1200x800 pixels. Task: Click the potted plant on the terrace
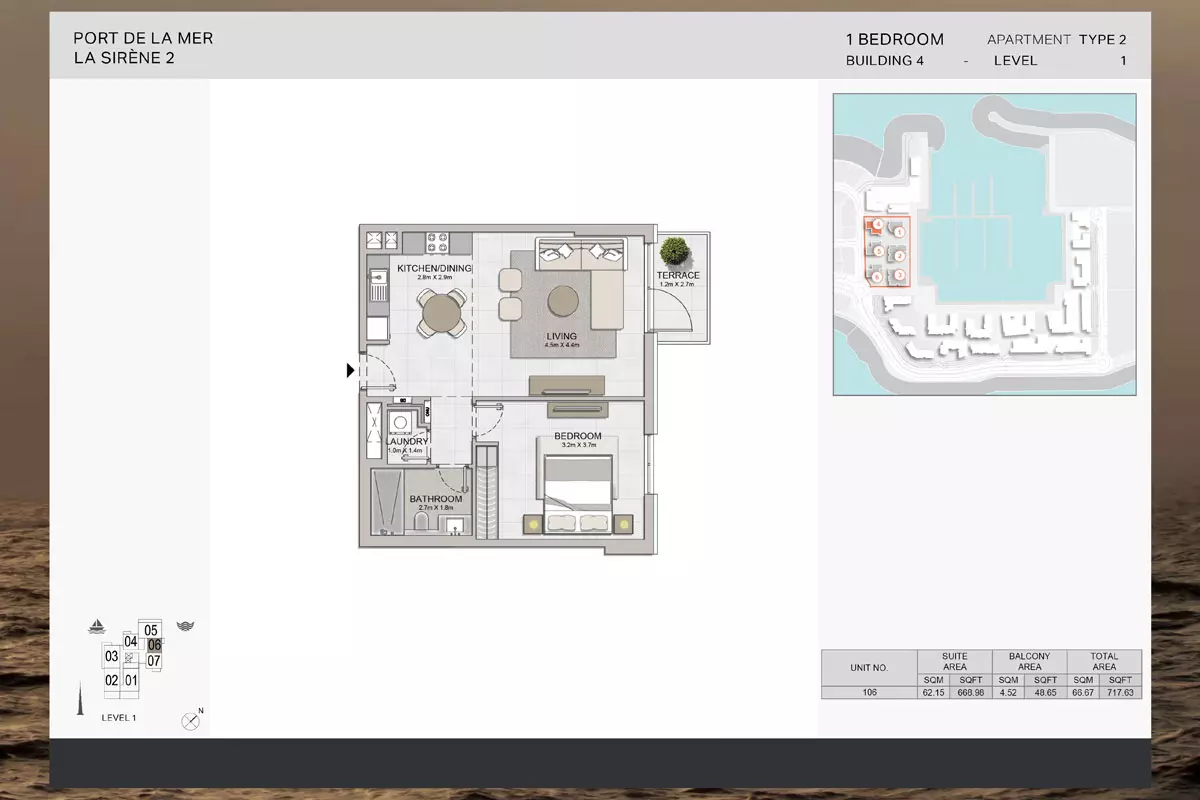point(674,251)
